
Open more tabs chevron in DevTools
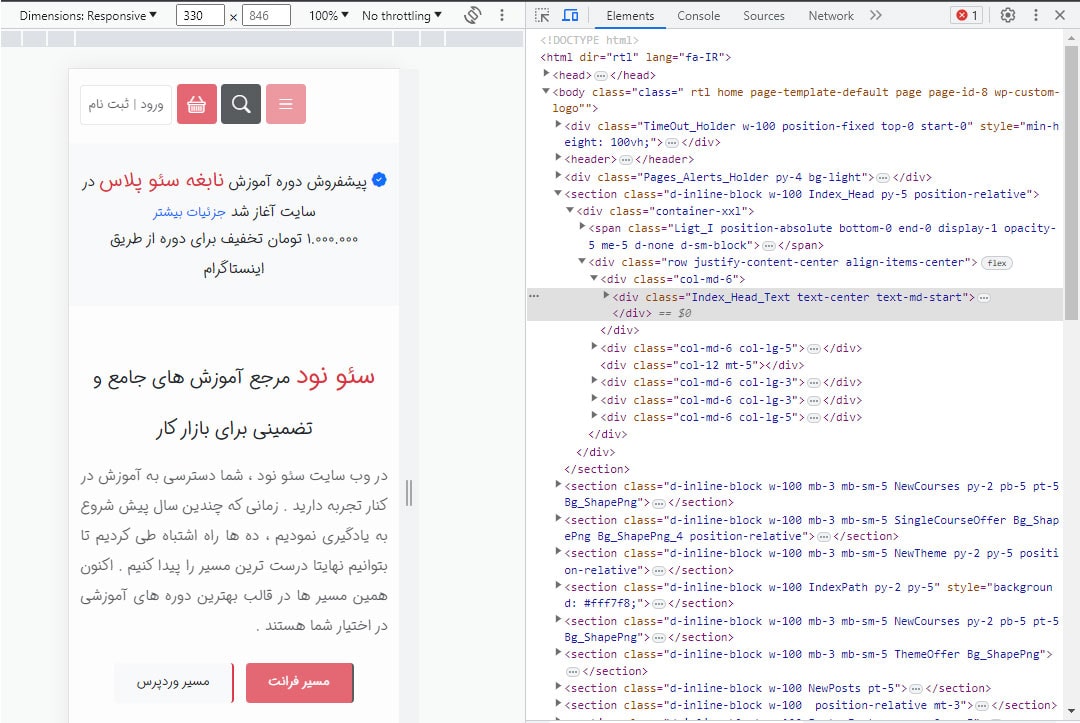[x=876, y=15]
